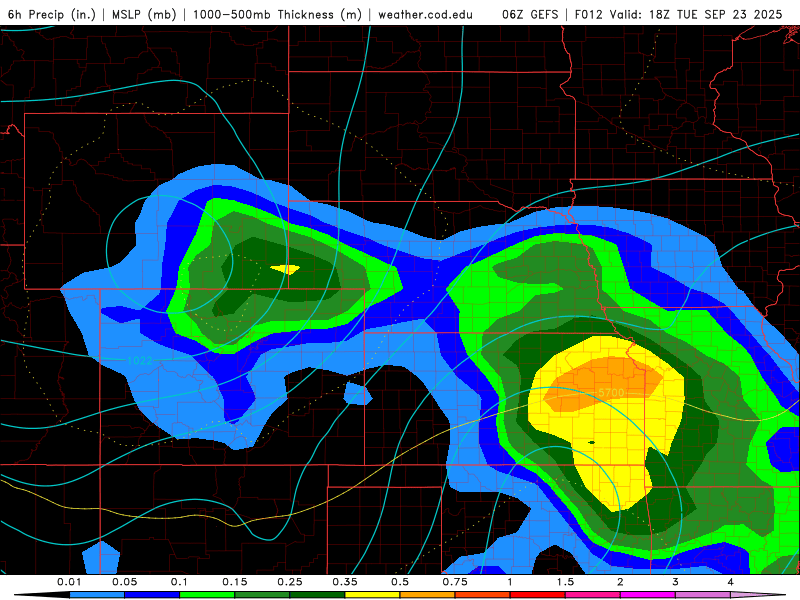Click the small yellow precipitation patch in the western green area

(285, 269)
